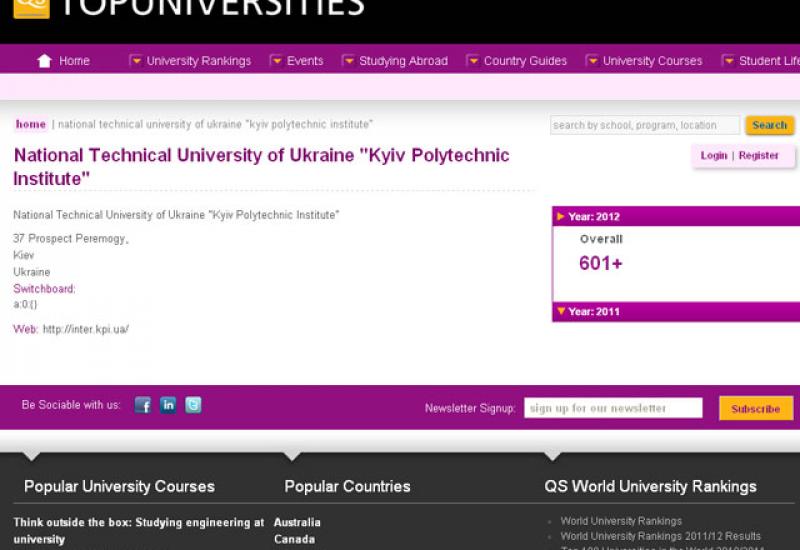Viewport: 800px width, 550px height.
Task: Click the Popular Countries footer heading
Action: 347,486
